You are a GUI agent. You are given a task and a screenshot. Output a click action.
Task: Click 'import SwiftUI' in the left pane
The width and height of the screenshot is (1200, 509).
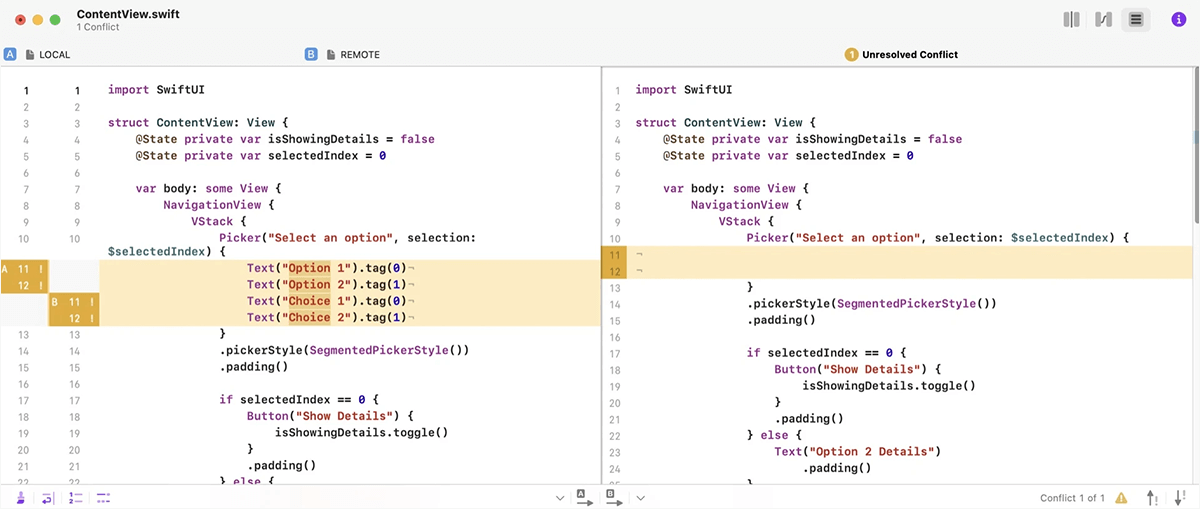(156, 90)
